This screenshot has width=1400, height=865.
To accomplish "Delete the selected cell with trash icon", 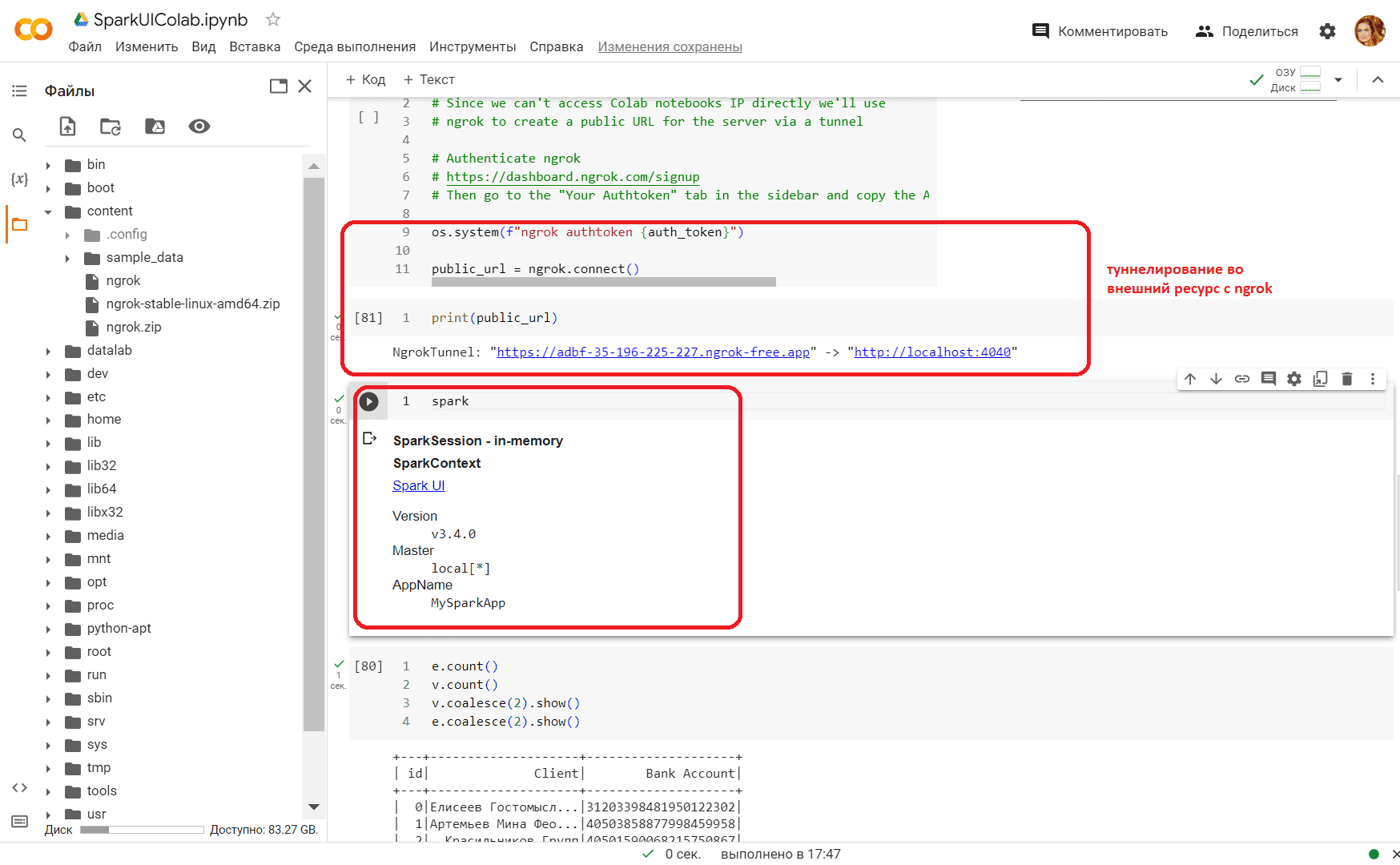I will tap(1347, 379).
